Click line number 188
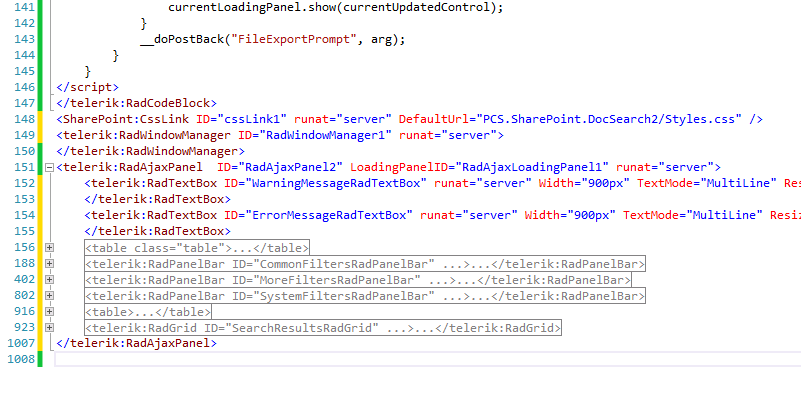Image resolution: width=801 pixels, height=393 pixels. [x=25, y=263]
